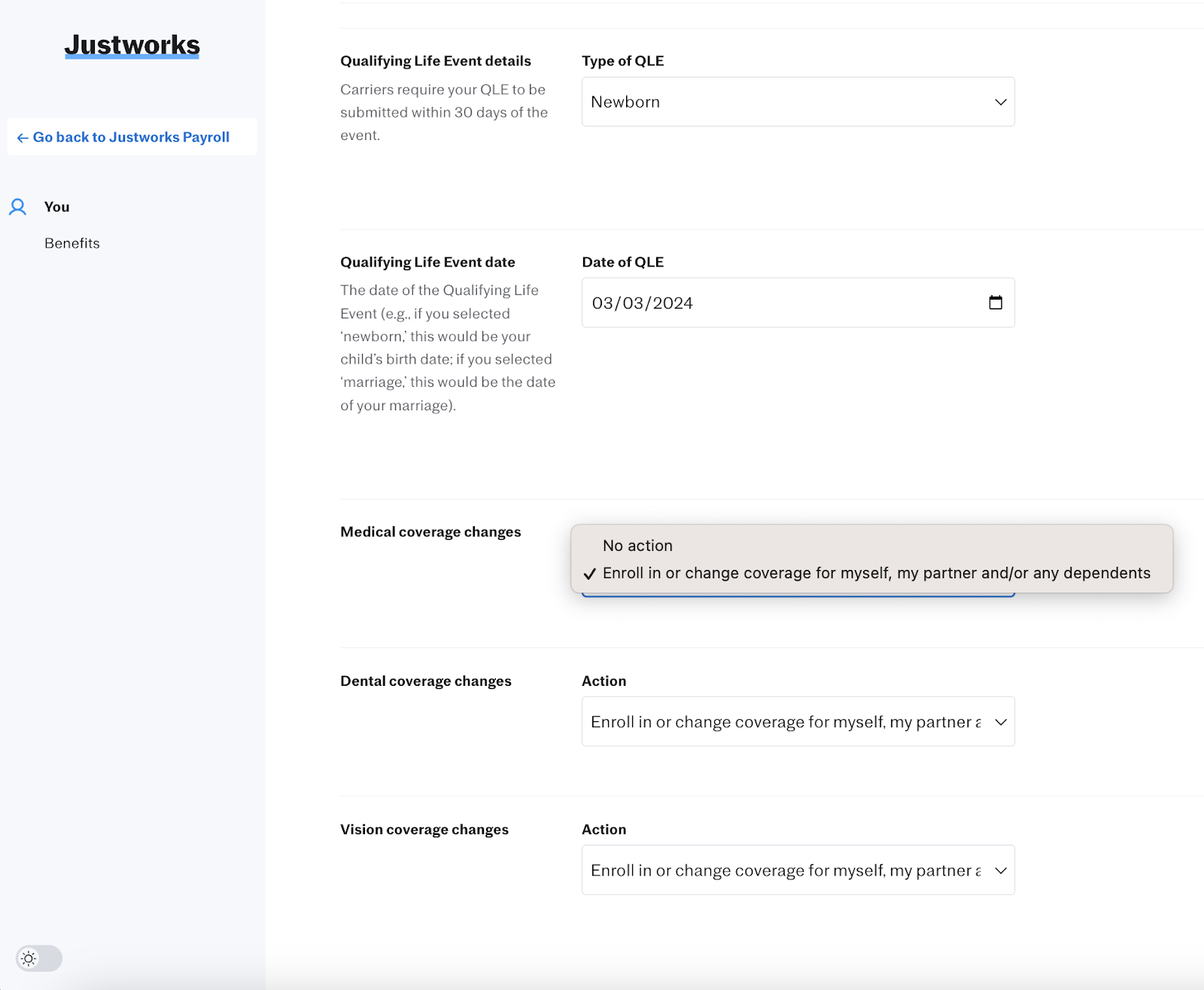Click the user profile icon beside You
This screenshot has height=990, width=1204.
(18, 207)
